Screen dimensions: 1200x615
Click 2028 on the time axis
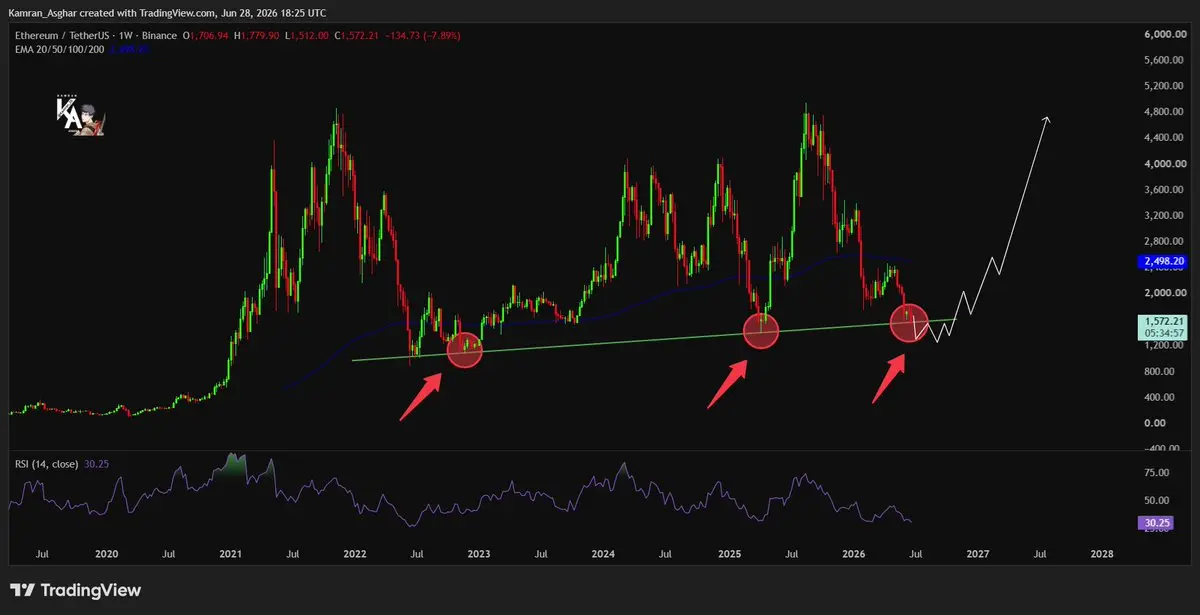pyautogui.click(x=1102, y=553)
